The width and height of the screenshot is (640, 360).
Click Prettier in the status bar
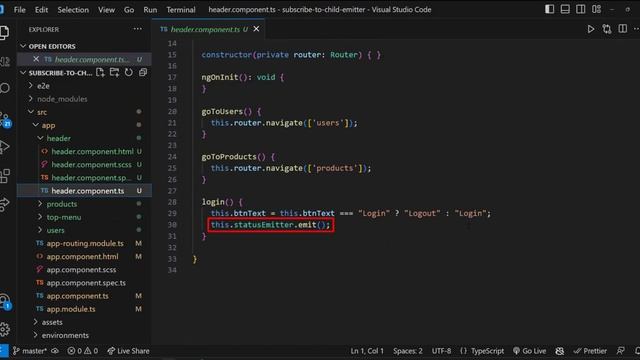tap(590, 351)
